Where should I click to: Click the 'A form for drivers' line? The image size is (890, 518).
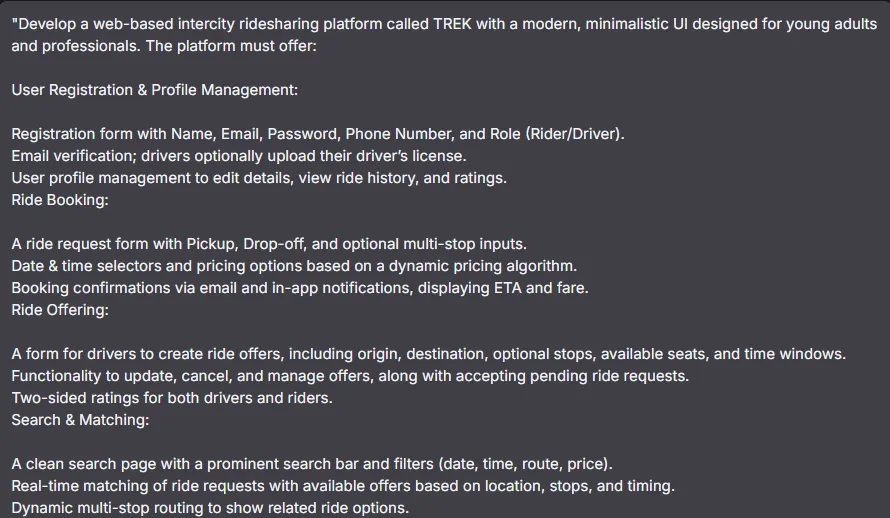(x=429, y=354)
